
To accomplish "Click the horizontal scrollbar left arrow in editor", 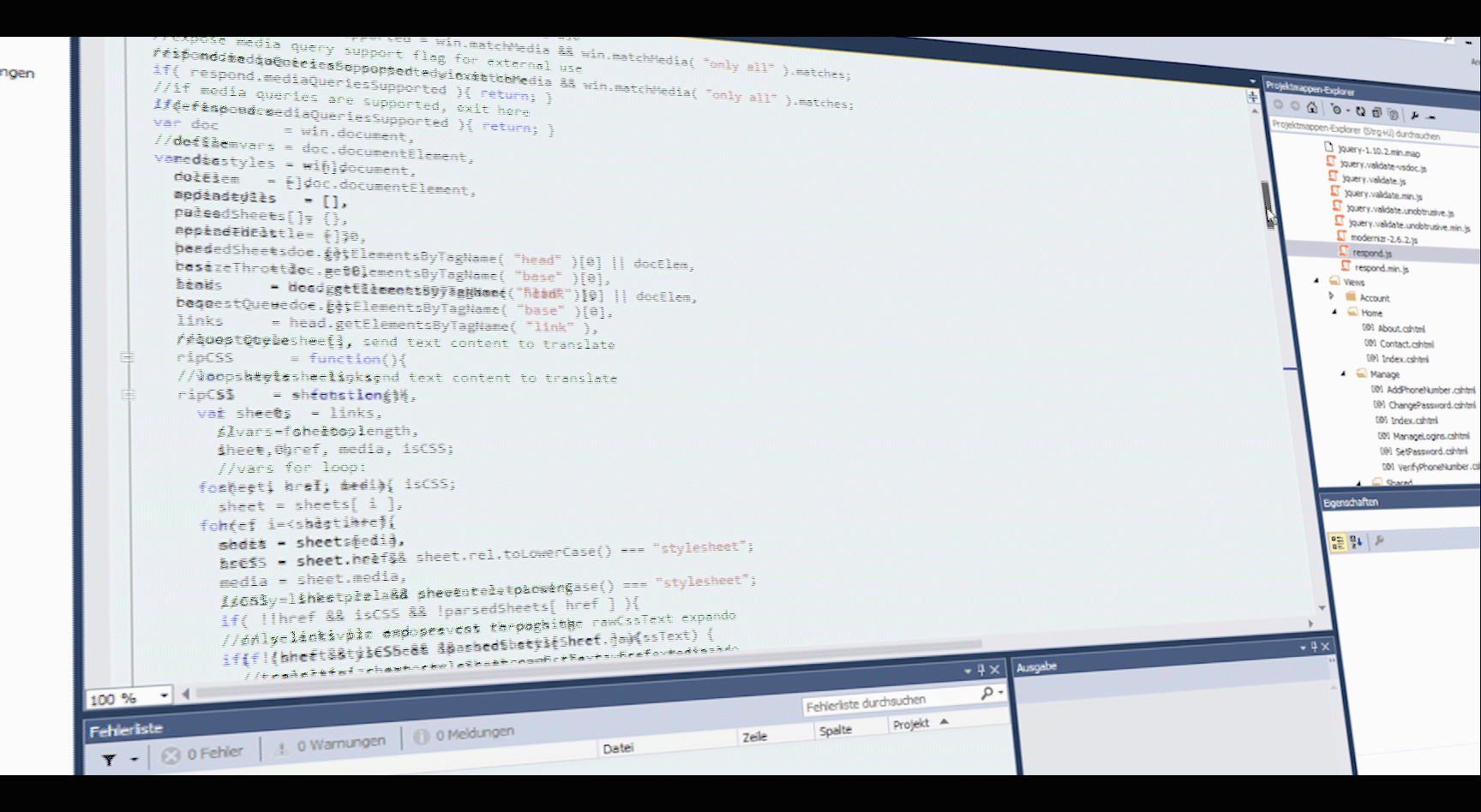I will pos(186,694).
